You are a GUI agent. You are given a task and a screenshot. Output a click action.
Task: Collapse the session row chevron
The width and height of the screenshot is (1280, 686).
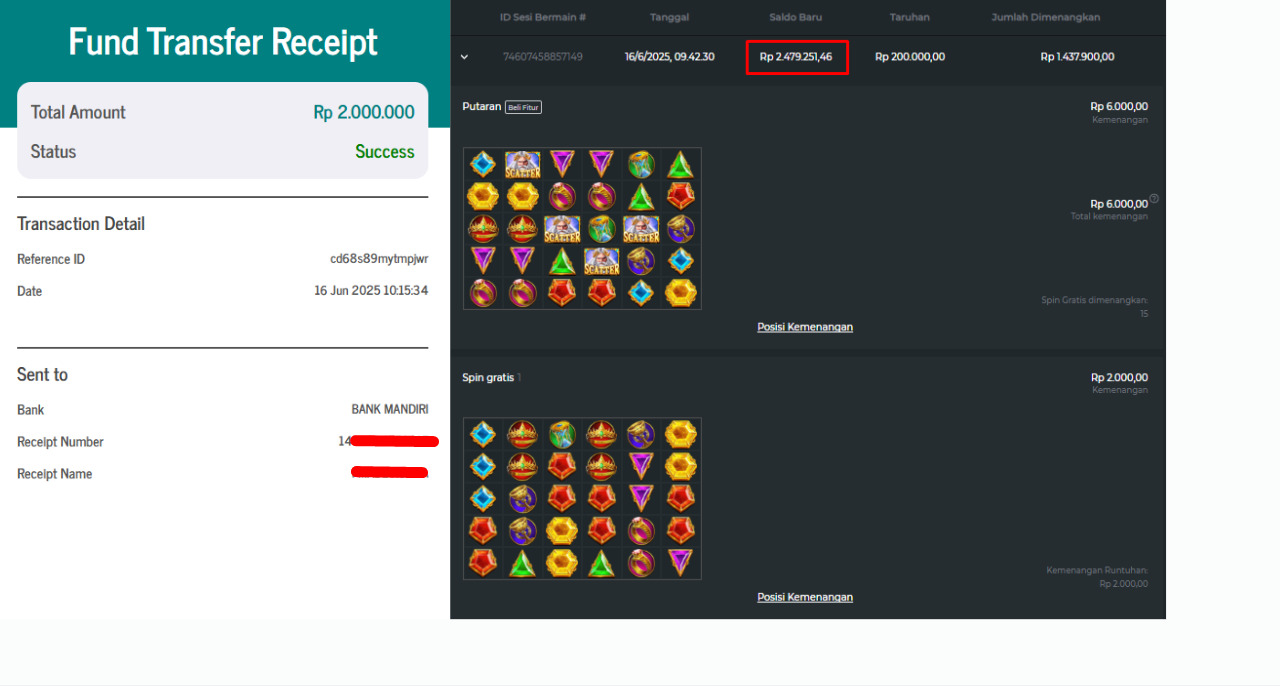464,57
